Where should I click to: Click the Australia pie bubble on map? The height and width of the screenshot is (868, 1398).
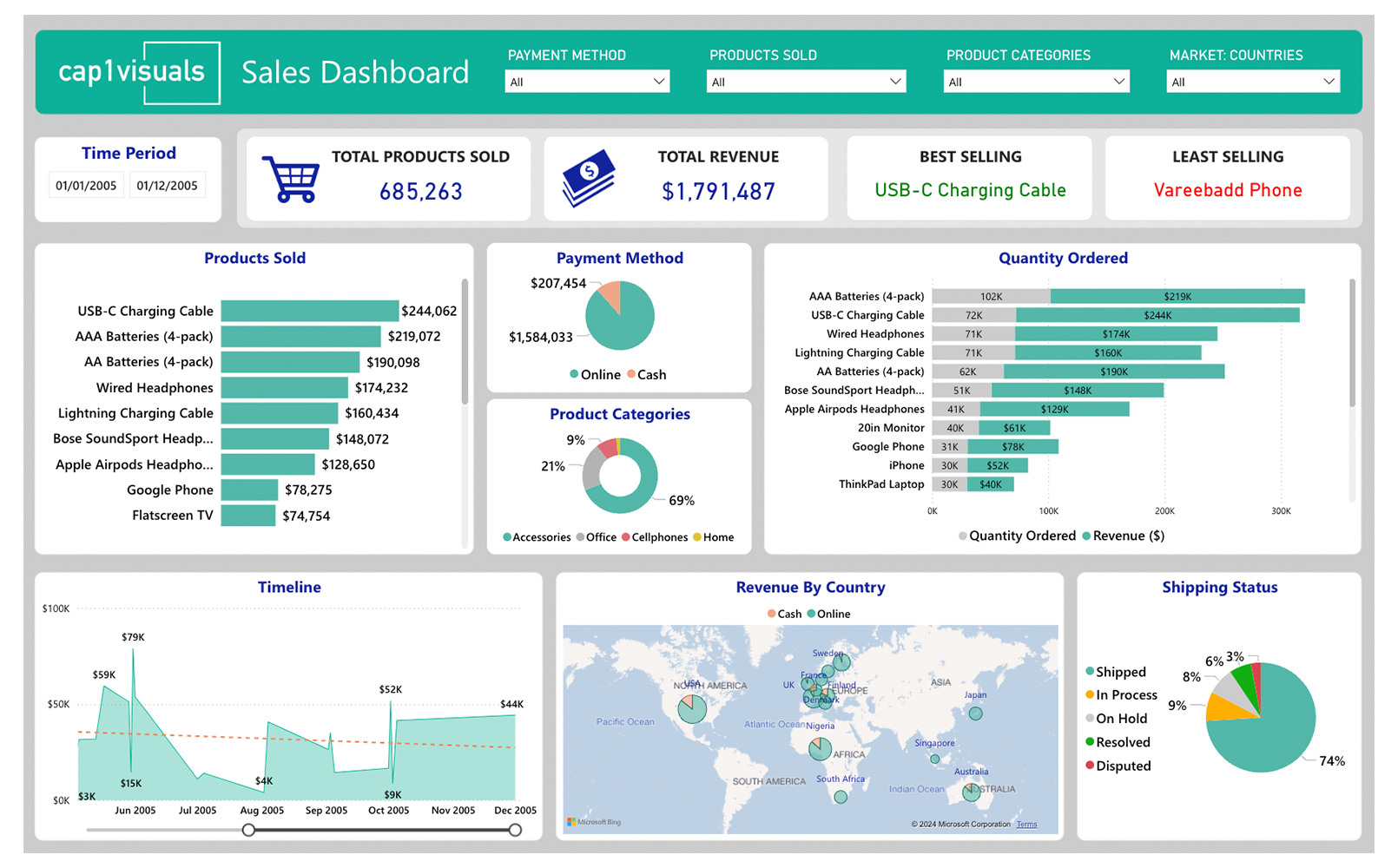(x=971, y=792)
